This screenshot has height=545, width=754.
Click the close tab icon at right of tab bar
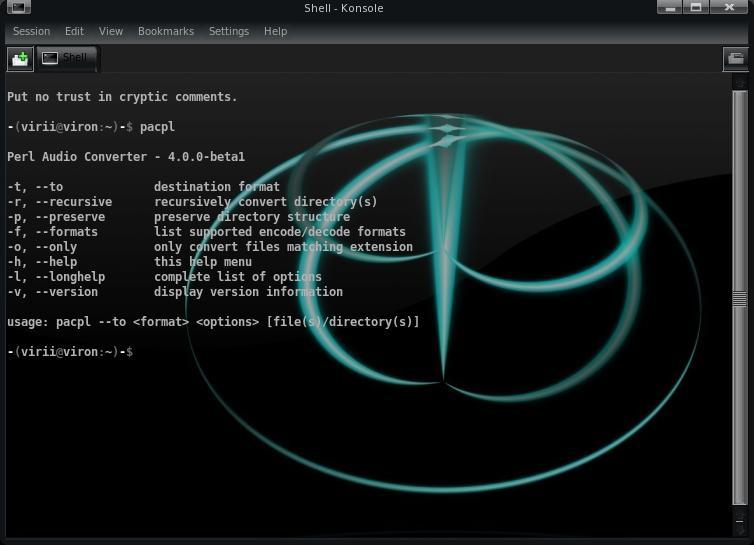coord(735,59)
